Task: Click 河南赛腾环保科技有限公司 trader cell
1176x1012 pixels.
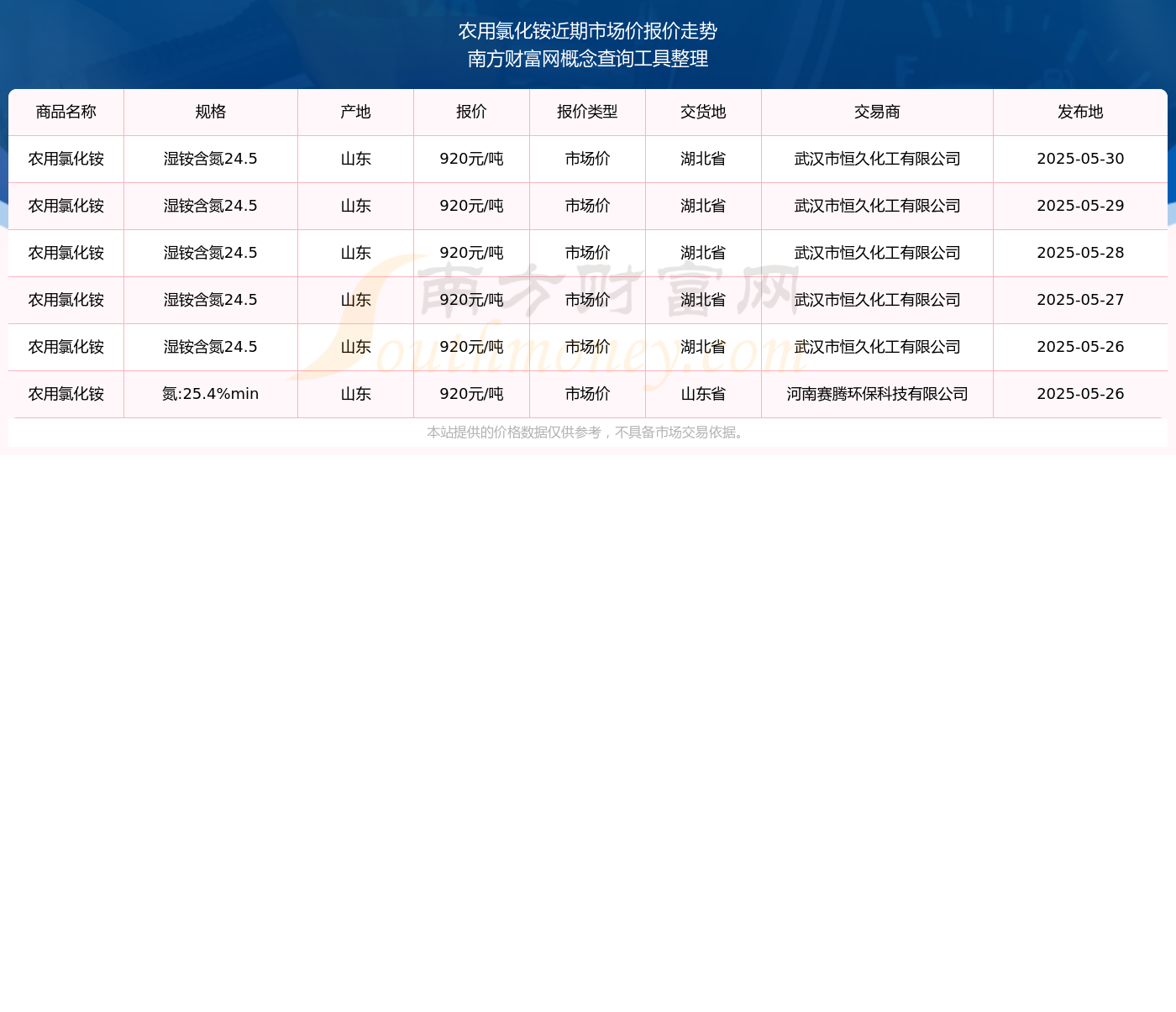Action: 877,394
